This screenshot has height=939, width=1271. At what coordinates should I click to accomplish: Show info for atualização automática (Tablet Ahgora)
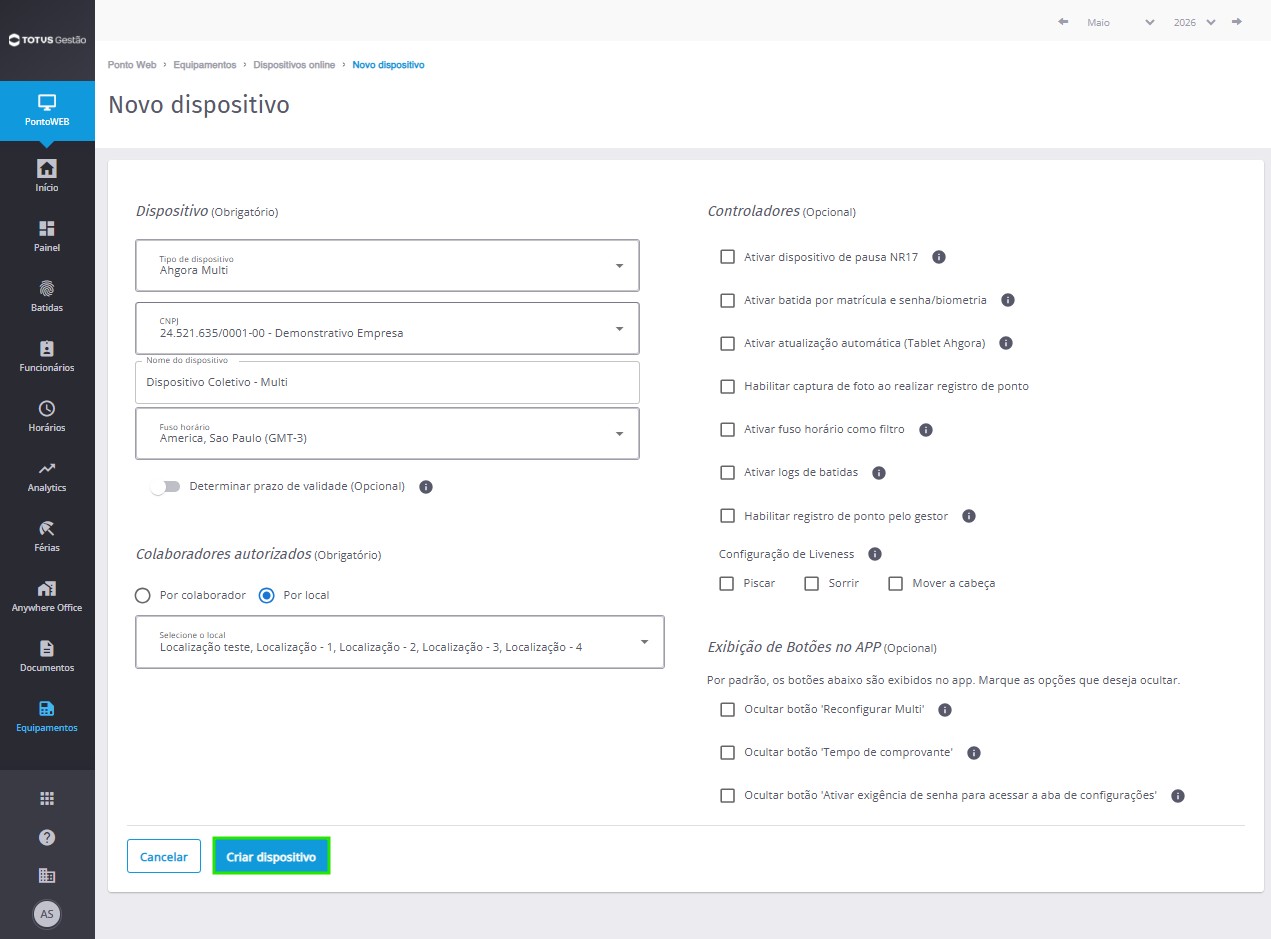pyautogui.click(x=1006, y=343)
